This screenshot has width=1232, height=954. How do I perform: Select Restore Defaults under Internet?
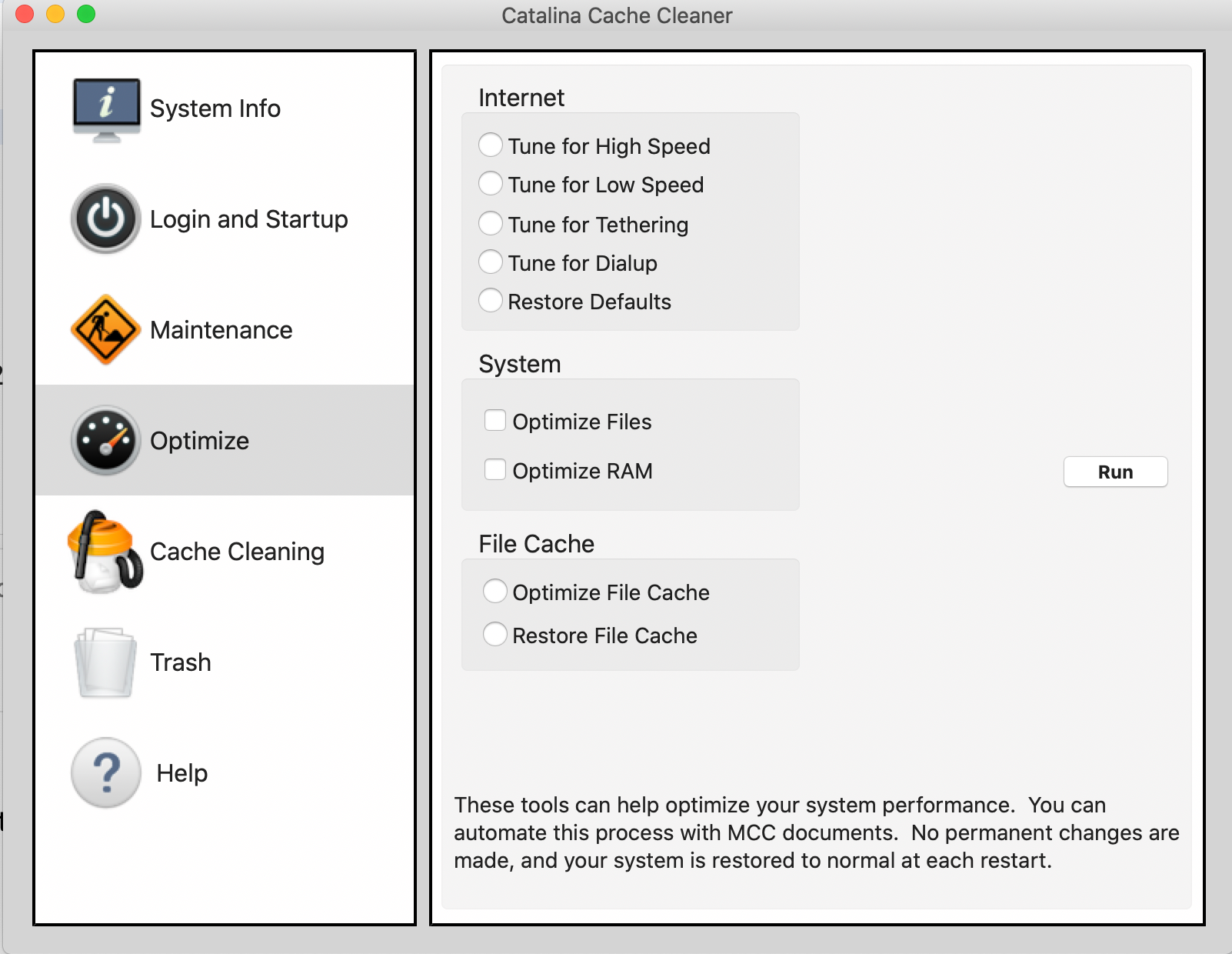coord(490,300)
